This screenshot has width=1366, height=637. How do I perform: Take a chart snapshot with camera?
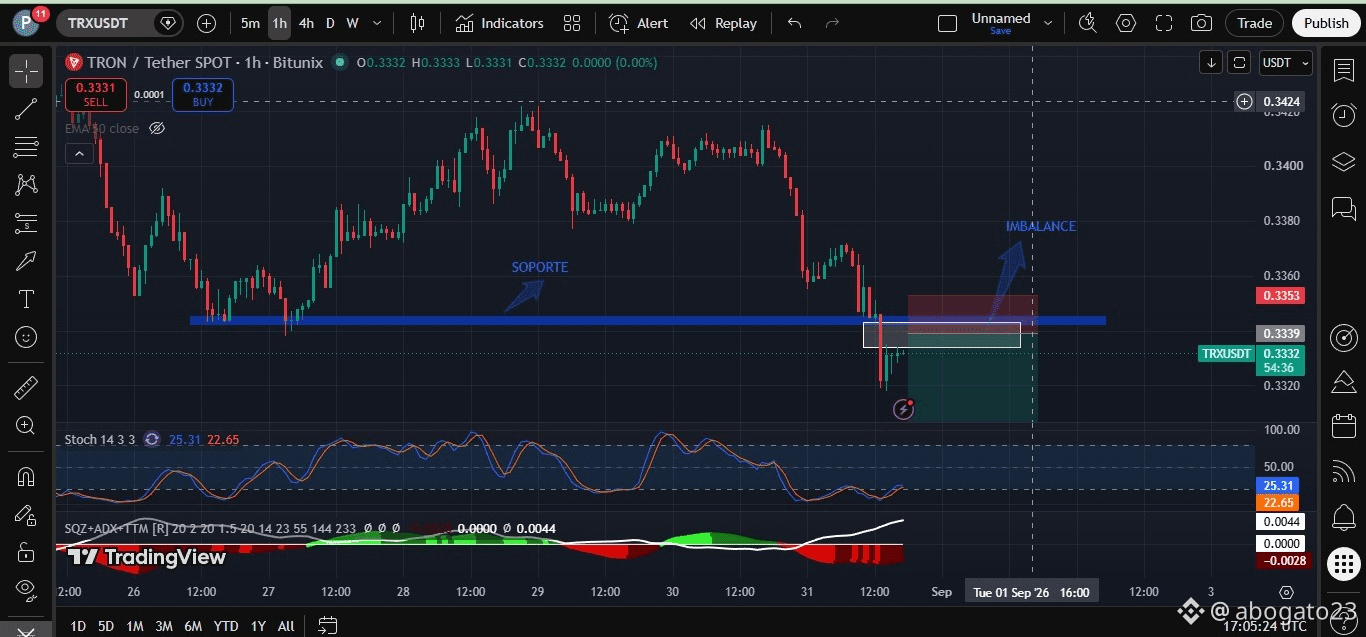tap(1202, 23)
